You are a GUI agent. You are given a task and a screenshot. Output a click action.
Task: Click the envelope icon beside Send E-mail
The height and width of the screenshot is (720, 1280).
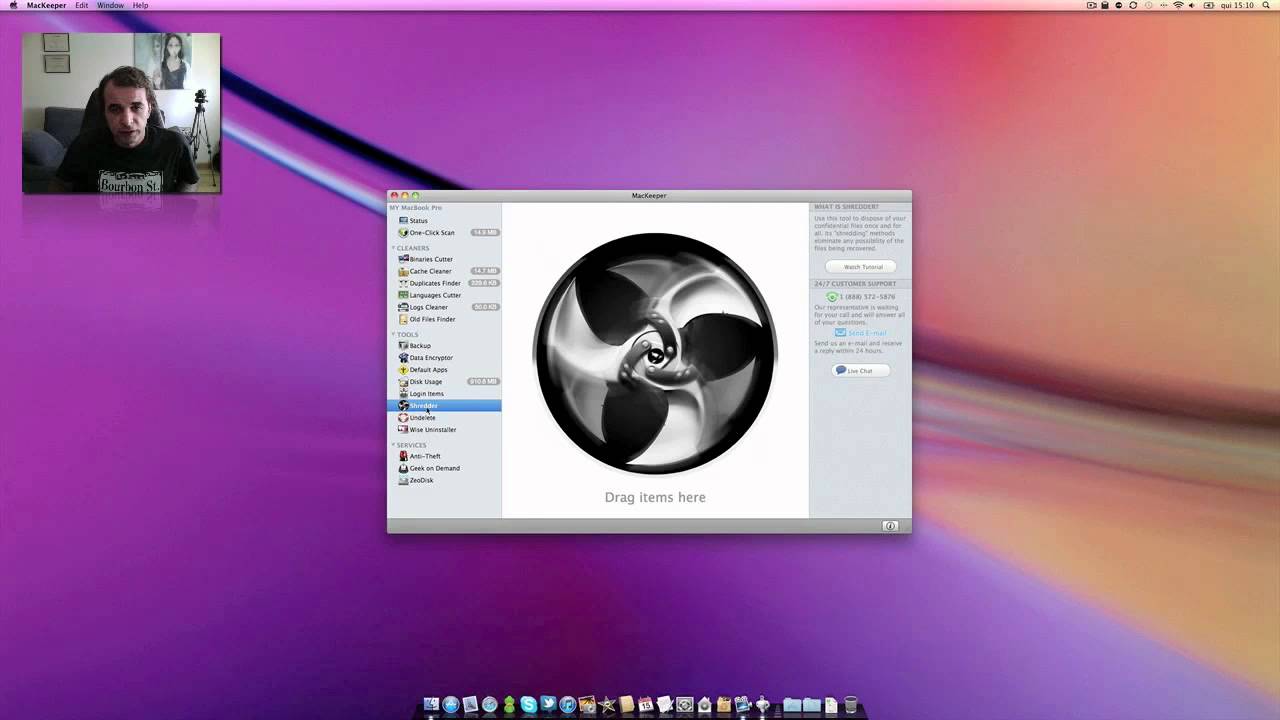point(840,333)
